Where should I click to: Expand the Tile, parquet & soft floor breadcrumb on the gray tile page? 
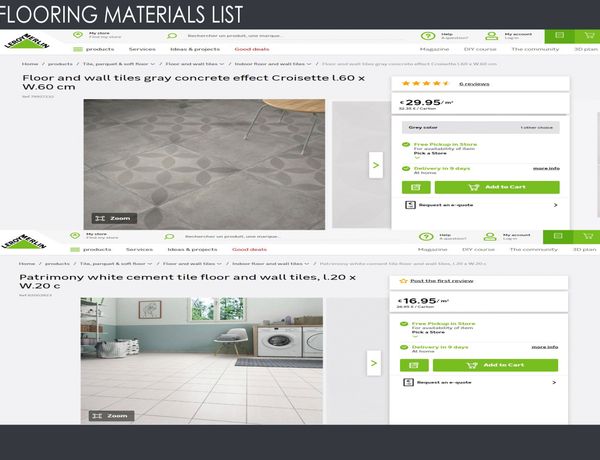[118, 63]
